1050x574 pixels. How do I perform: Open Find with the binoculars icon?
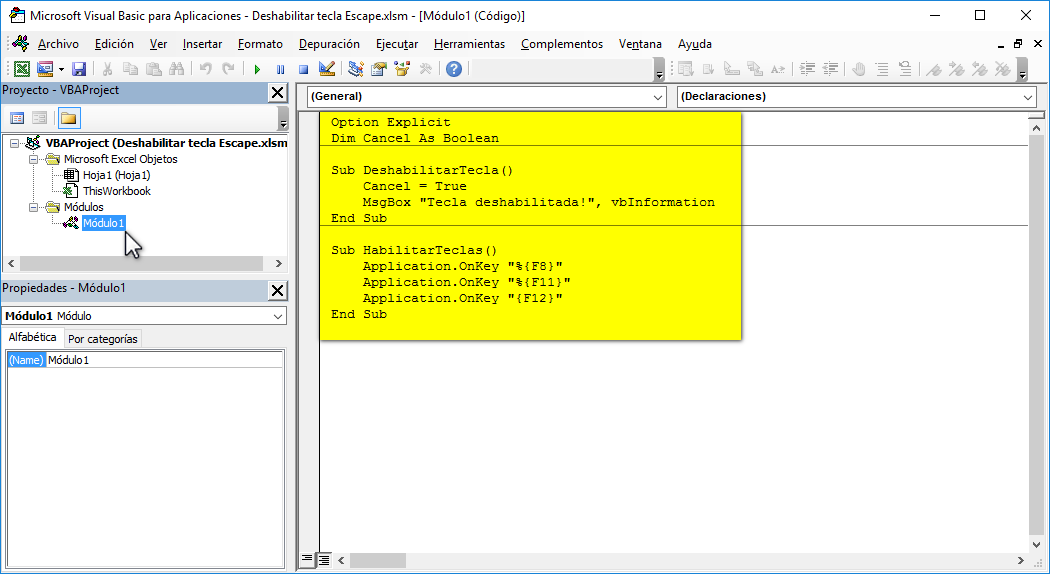click(x=177, y=69)
